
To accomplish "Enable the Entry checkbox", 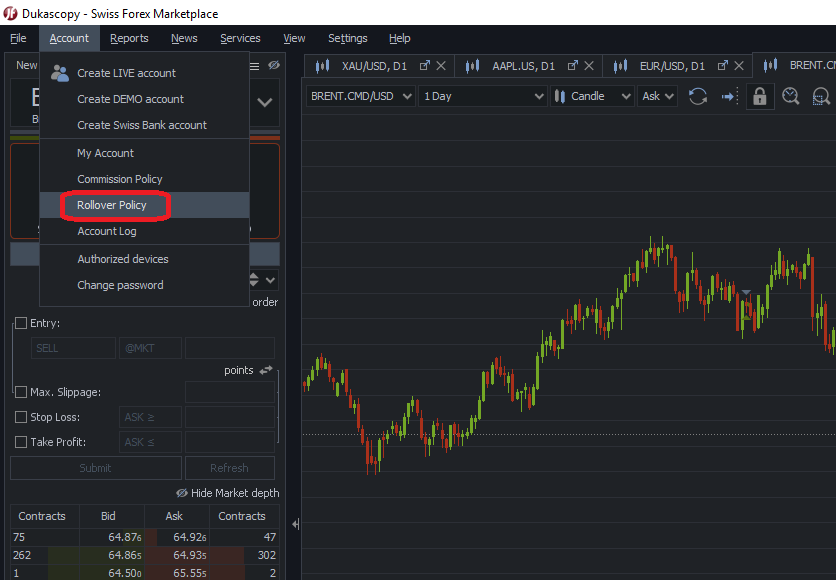I will 21,323.
